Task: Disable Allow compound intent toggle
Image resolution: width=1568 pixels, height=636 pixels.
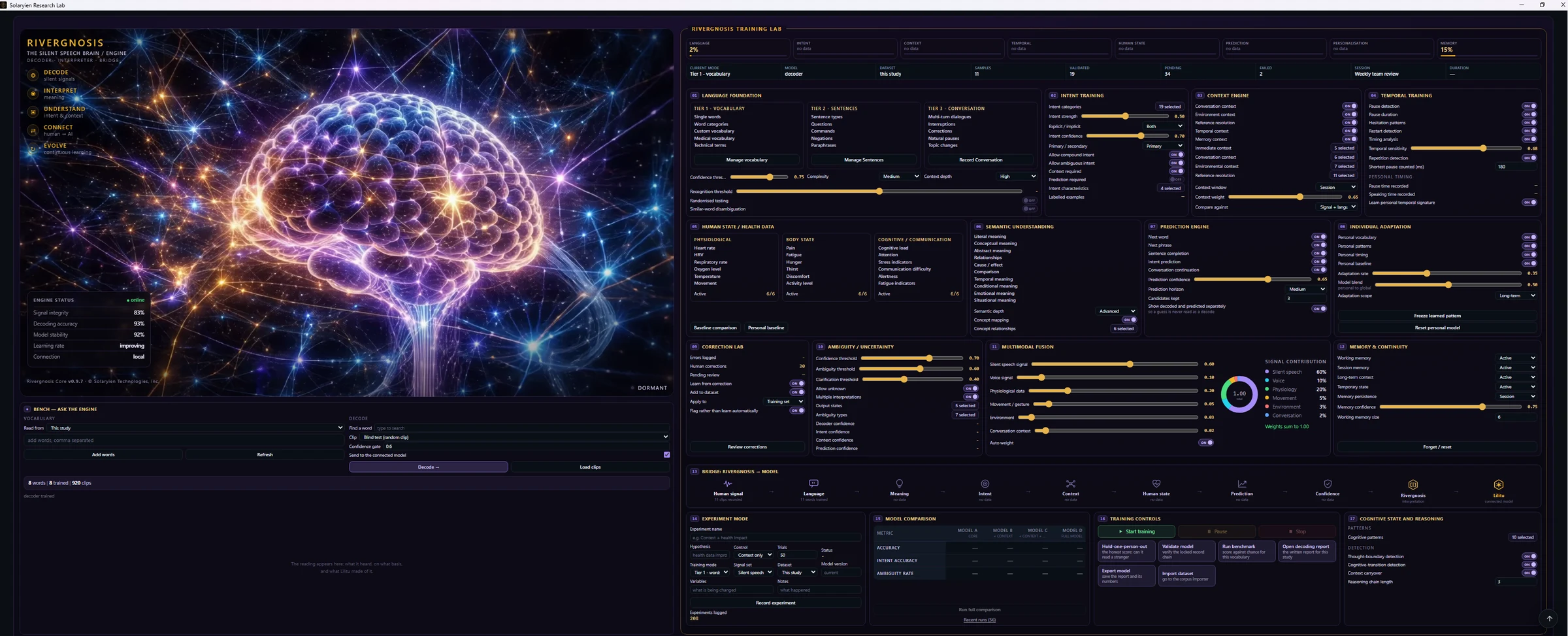Action: pos(1177,155)
